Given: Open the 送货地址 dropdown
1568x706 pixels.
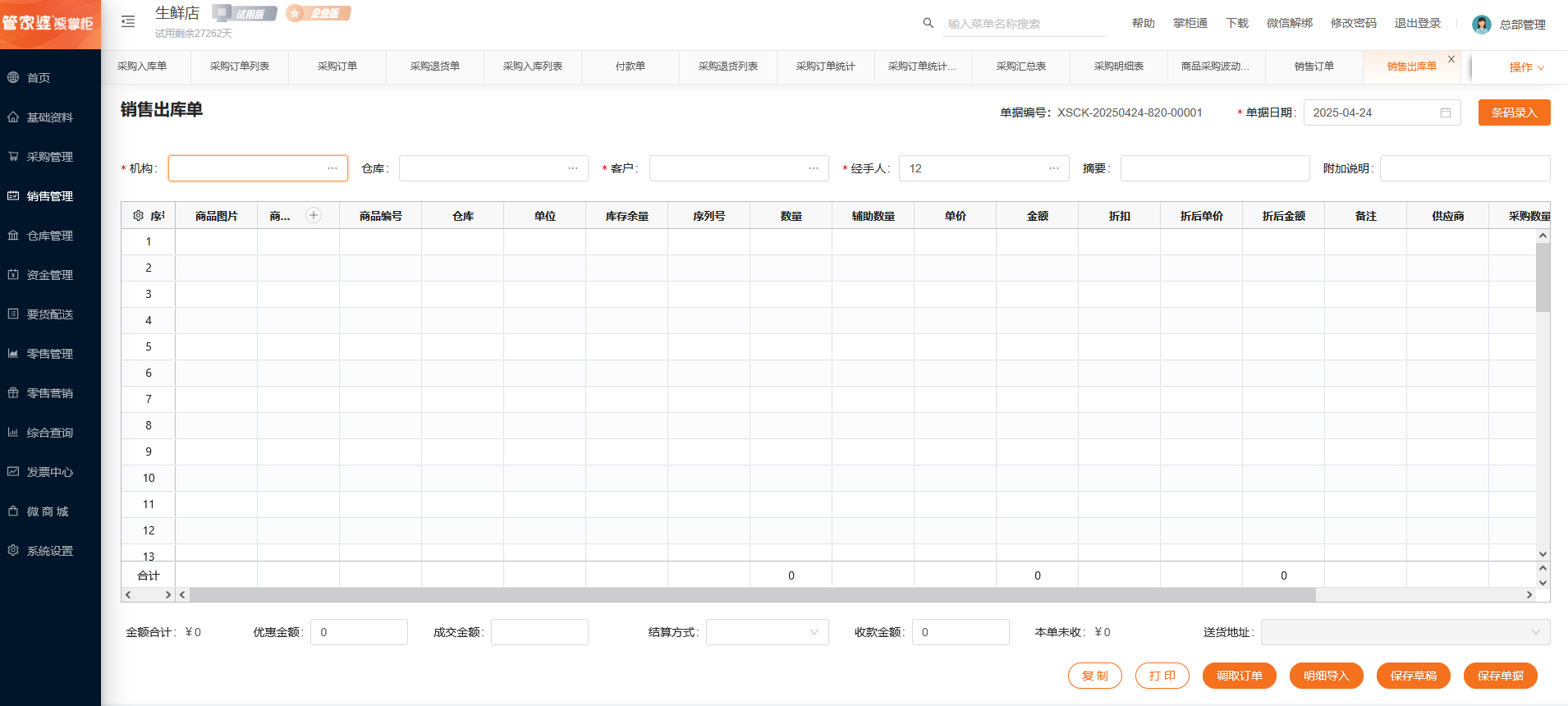Looking at the screenshot, I should 1405,632.
